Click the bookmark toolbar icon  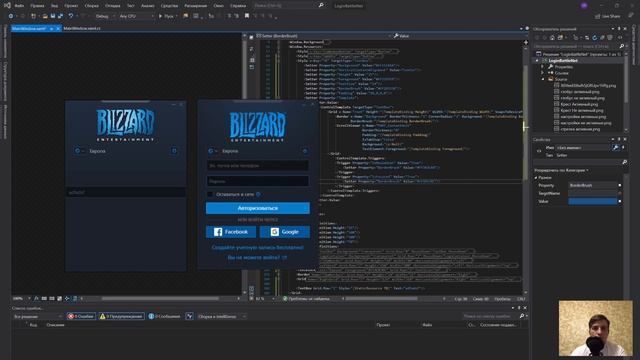pyautogui.click(x=247, y=16)
